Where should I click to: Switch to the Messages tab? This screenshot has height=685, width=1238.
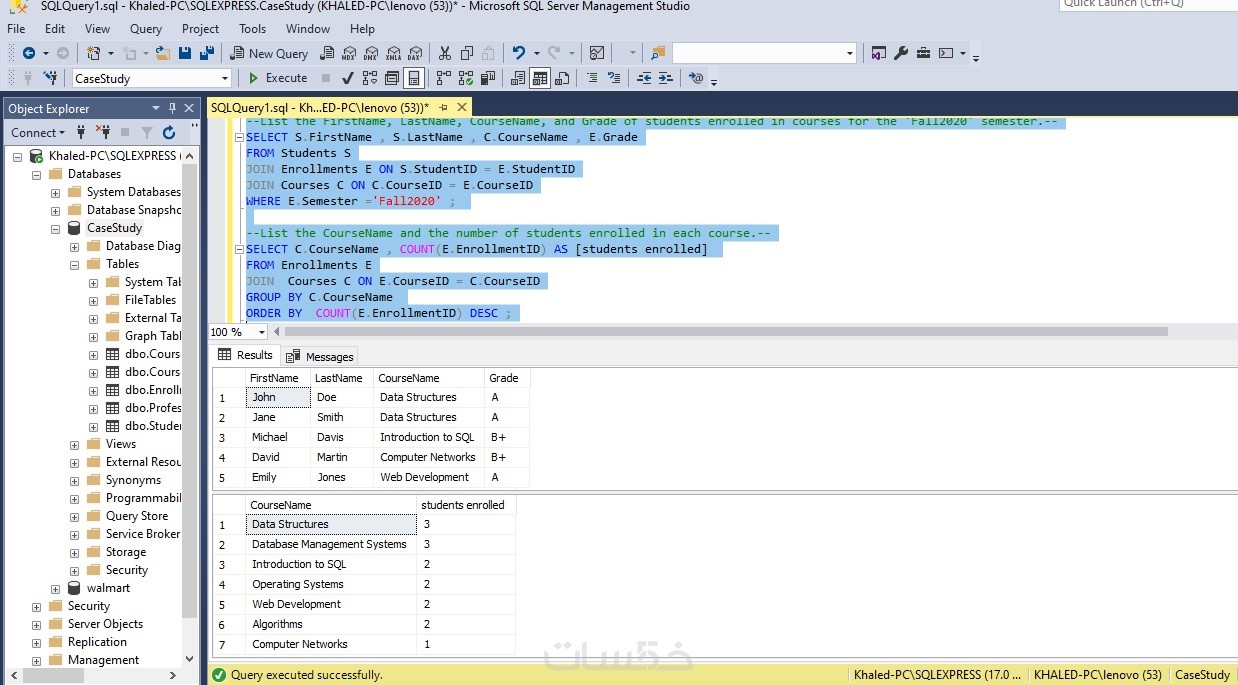[x=320, y=356]
